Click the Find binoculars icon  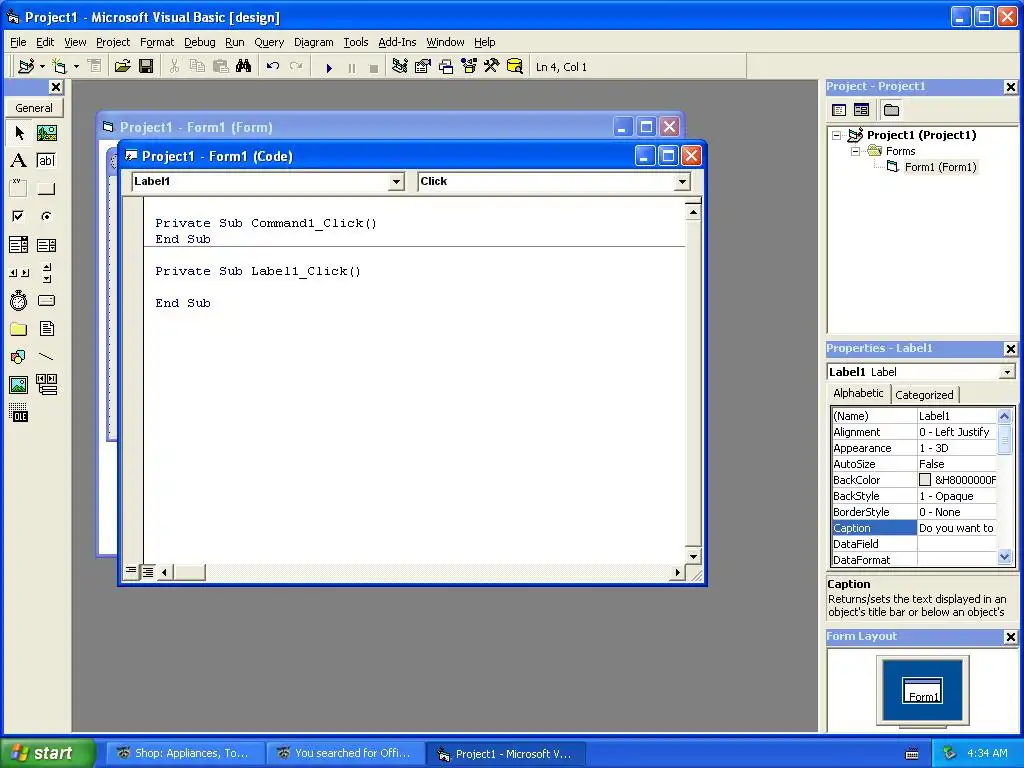click(x=244, y=66)
